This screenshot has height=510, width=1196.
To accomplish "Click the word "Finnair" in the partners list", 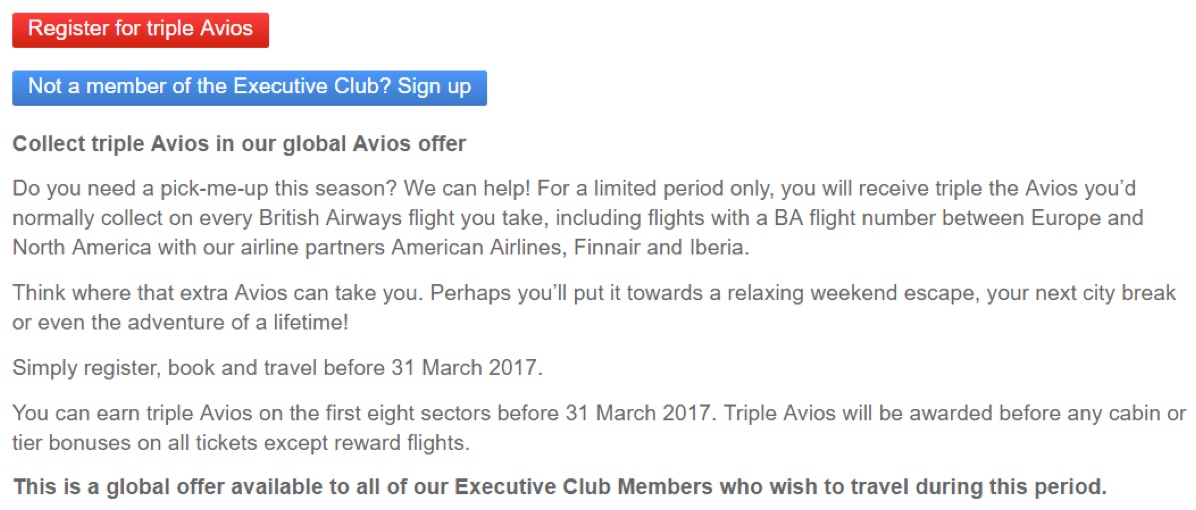I will (x=586, y=248).
